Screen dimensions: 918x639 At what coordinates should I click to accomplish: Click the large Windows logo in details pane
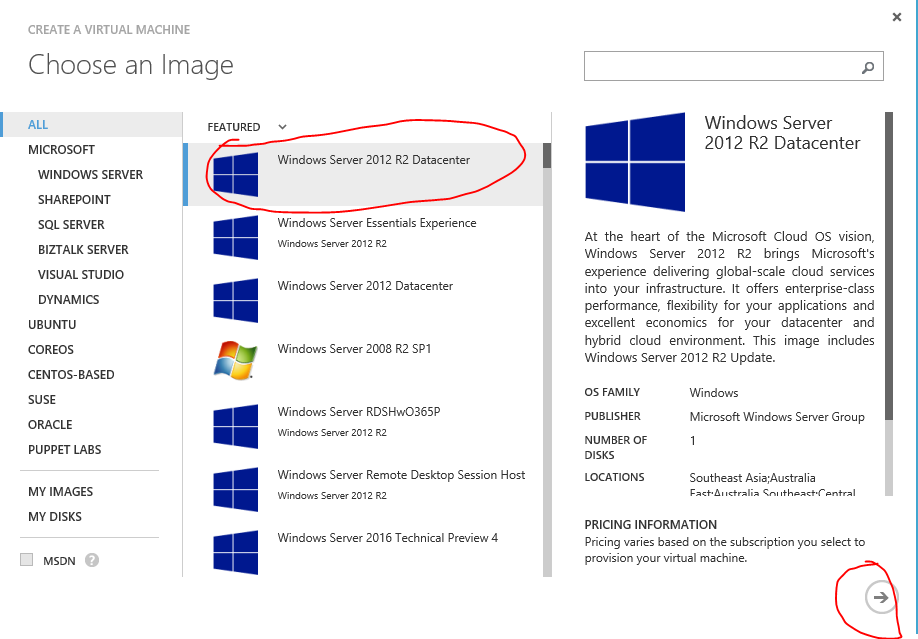(x=635, y=162)
